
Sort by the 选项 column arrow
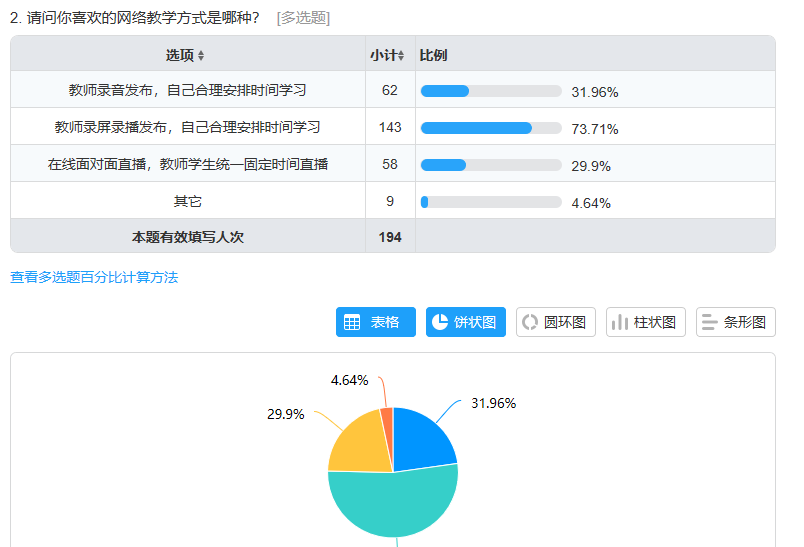click(x=201, y=55)
